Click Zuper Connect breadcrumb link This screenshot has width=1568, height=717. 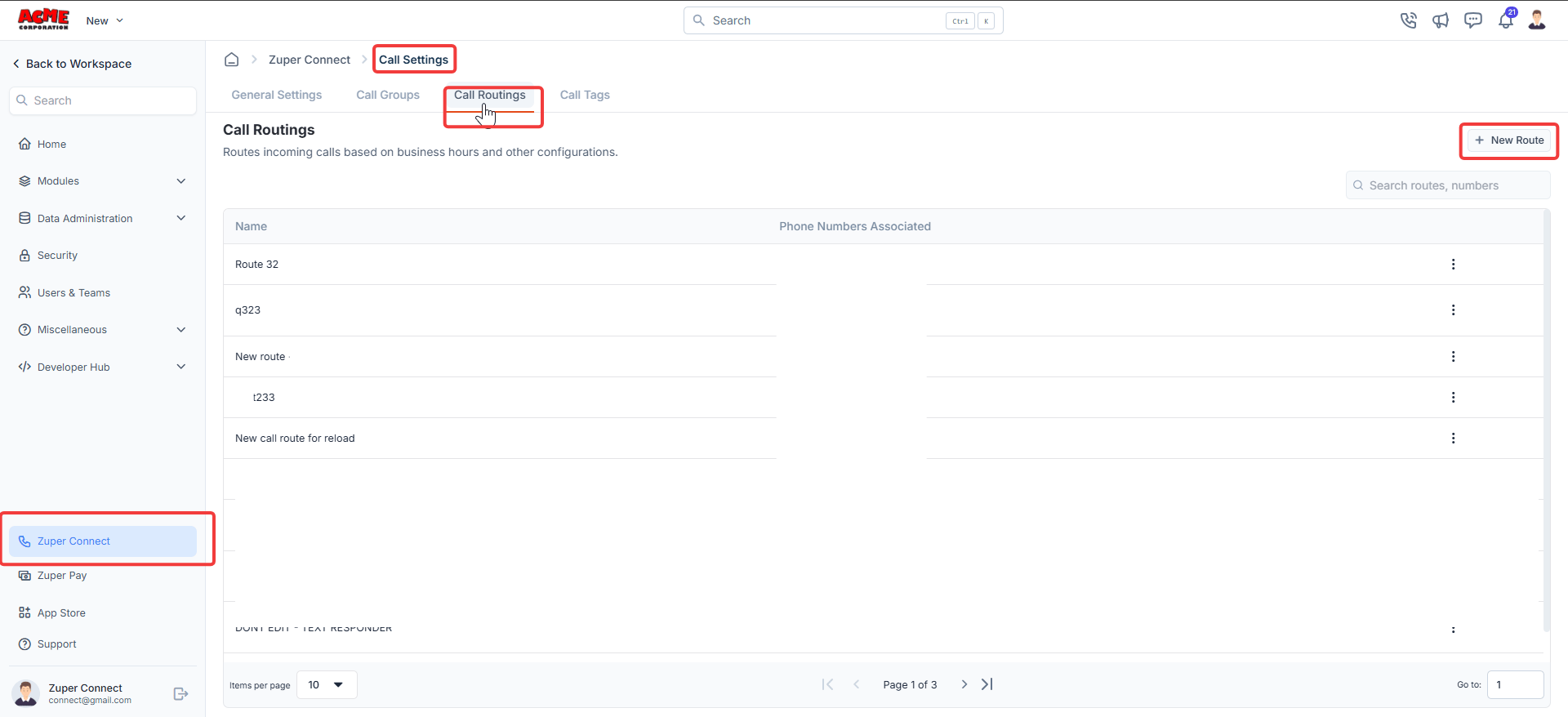tap(310, 60)
